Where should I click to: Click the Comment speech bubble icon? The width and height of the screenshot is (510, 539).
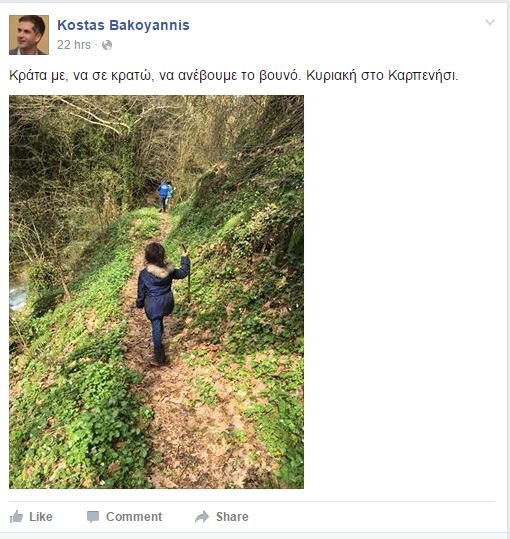coord(93,517)
